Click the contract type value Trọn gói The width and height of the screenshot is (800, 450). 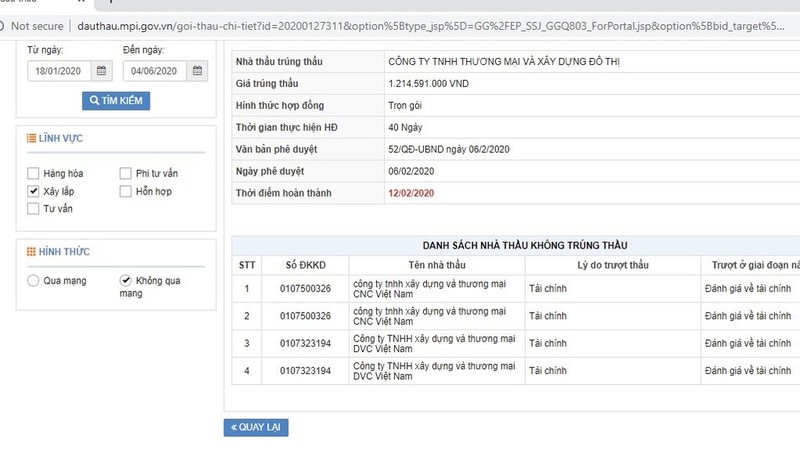[405, 106]
